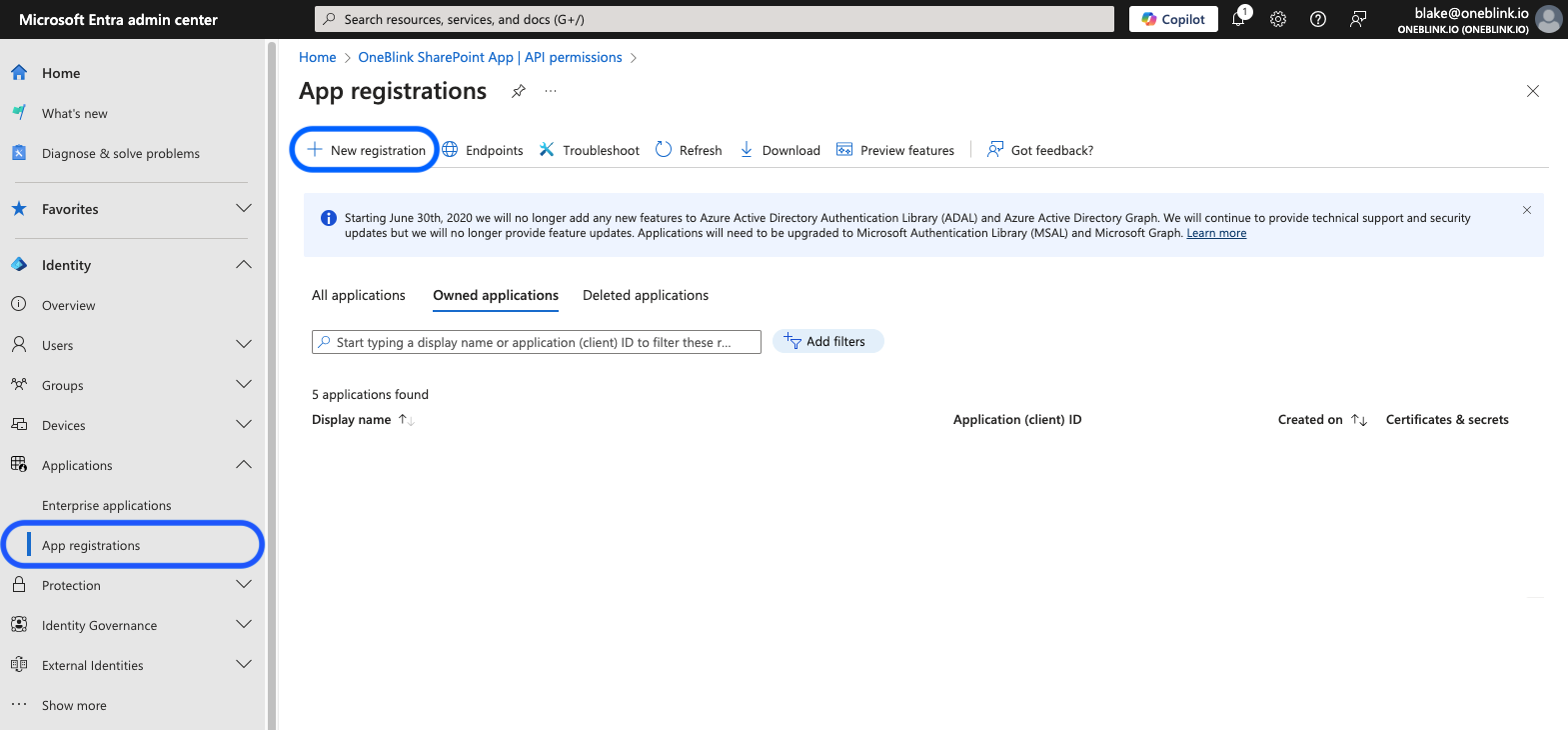The height and width of the screenshot is (730, 1568).
Task: Click the sidebar vertical scrollbar
Action: point(271,385)
